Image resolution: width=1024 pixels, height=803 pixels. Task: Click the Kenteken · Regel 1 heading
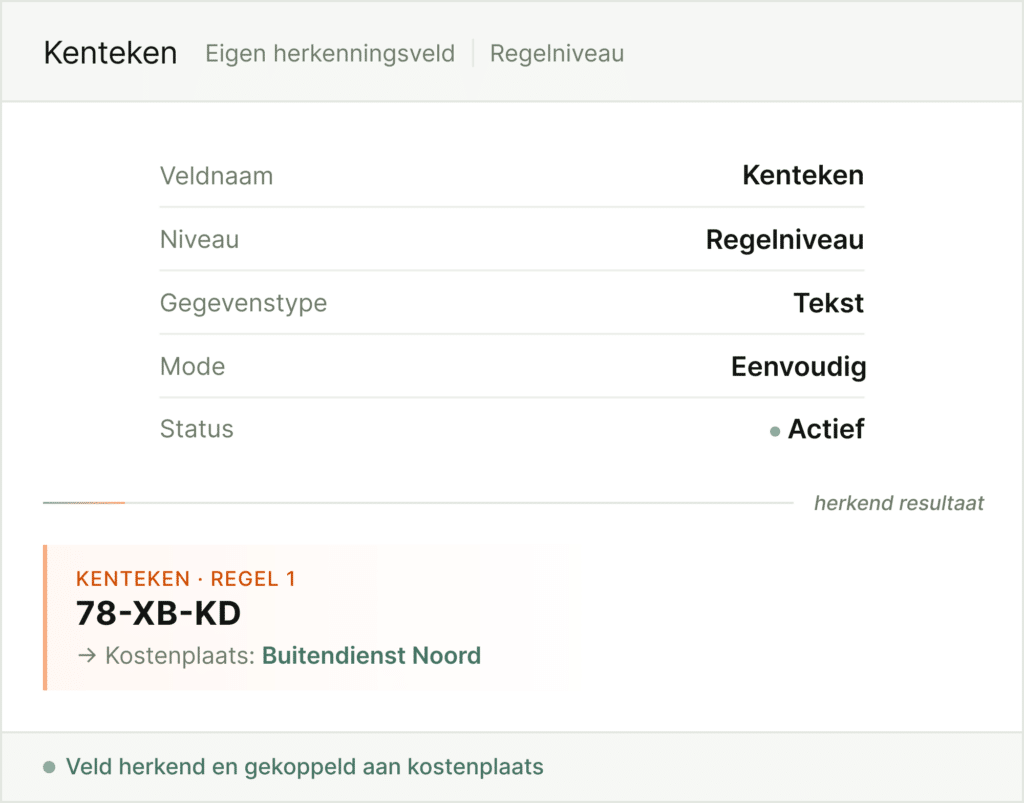tap(185, 578)
